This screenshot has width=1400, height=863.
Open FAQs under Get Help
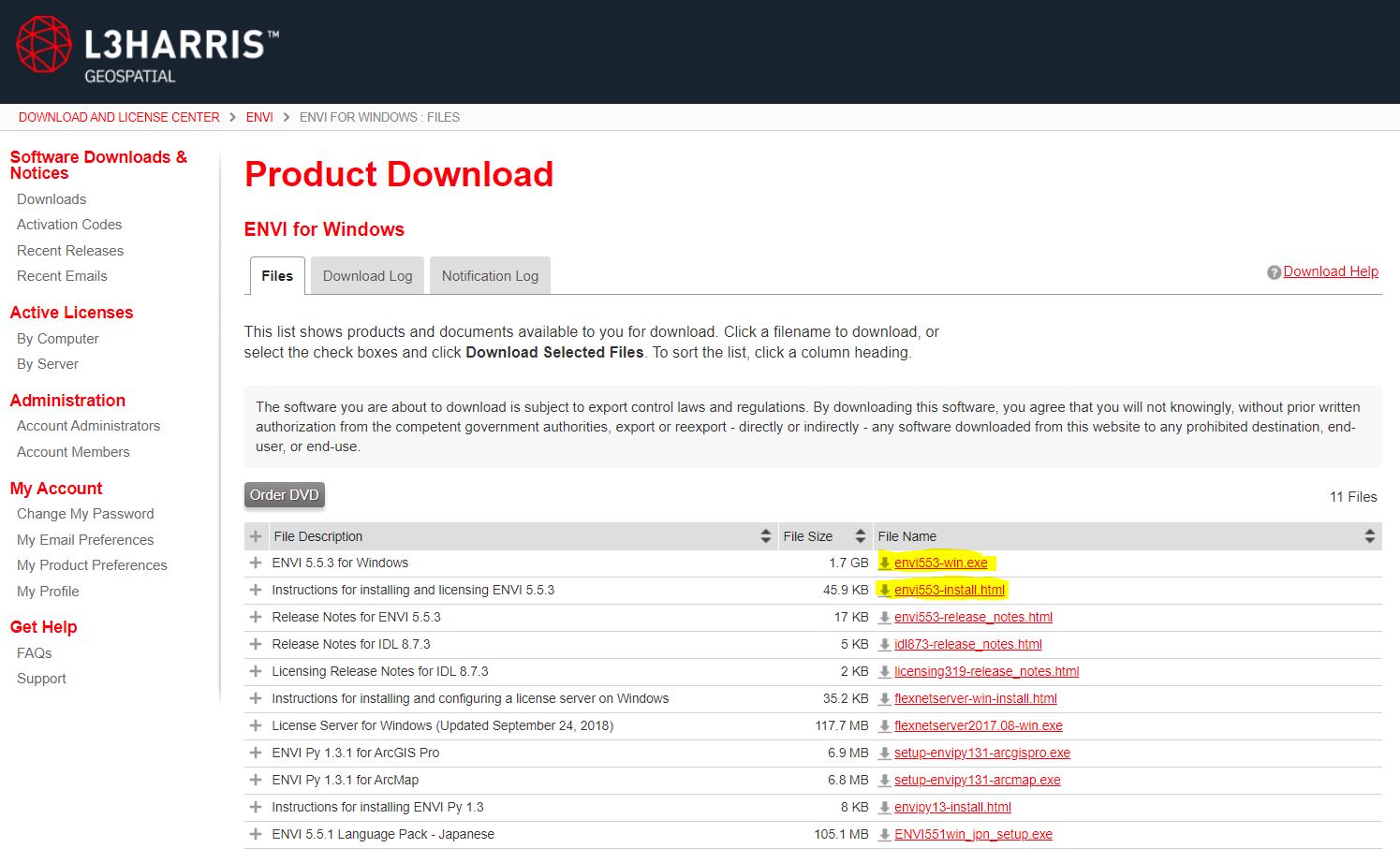pos(35,653)
